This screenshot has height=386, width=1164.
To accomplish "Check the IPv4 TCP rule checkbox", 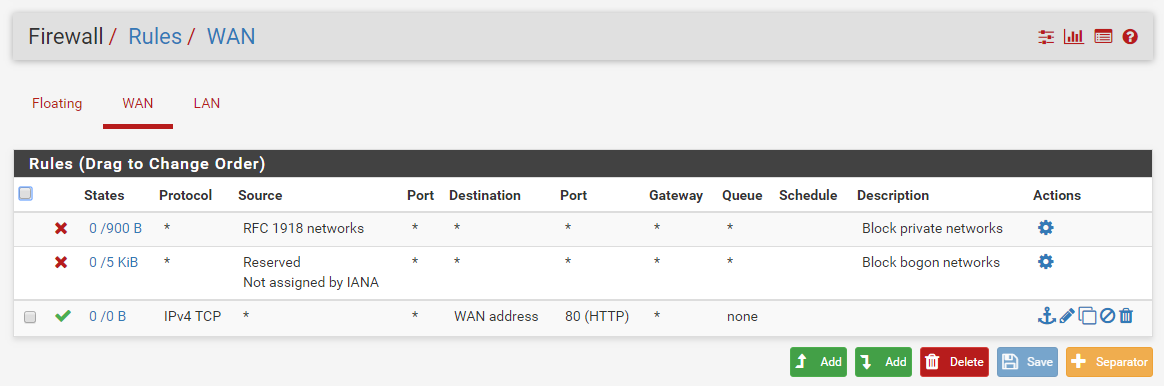I will click(30, 317).
